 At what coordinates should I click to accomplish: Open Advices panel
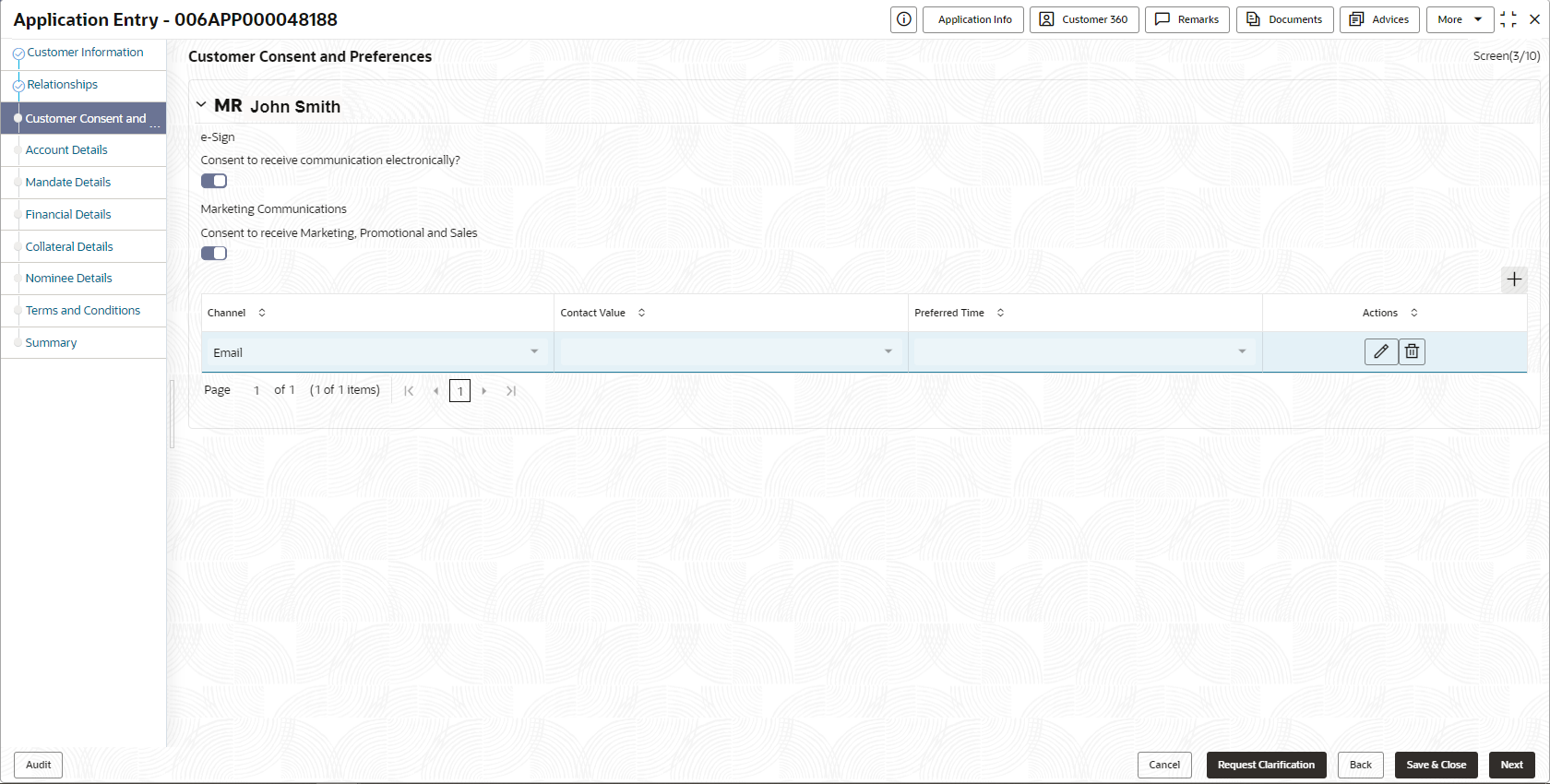pyautogui.click(x=1379, y=19)
